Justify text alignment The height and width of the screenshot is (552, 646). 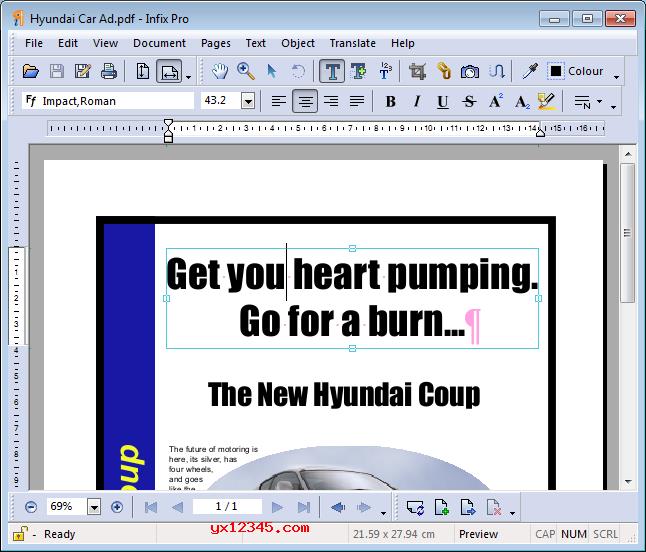[x=357, y=101]
